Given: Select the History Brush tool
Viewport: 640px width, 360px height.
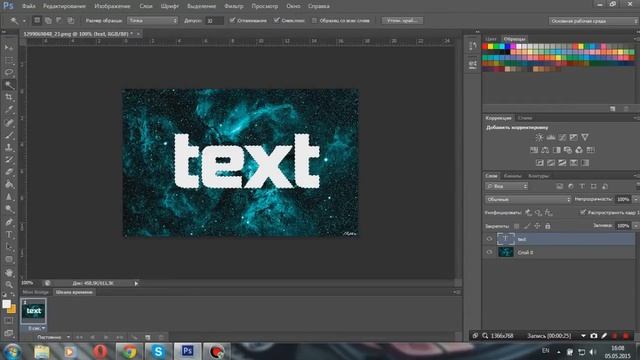Looking at the screenshot, I should click(9, 160).
